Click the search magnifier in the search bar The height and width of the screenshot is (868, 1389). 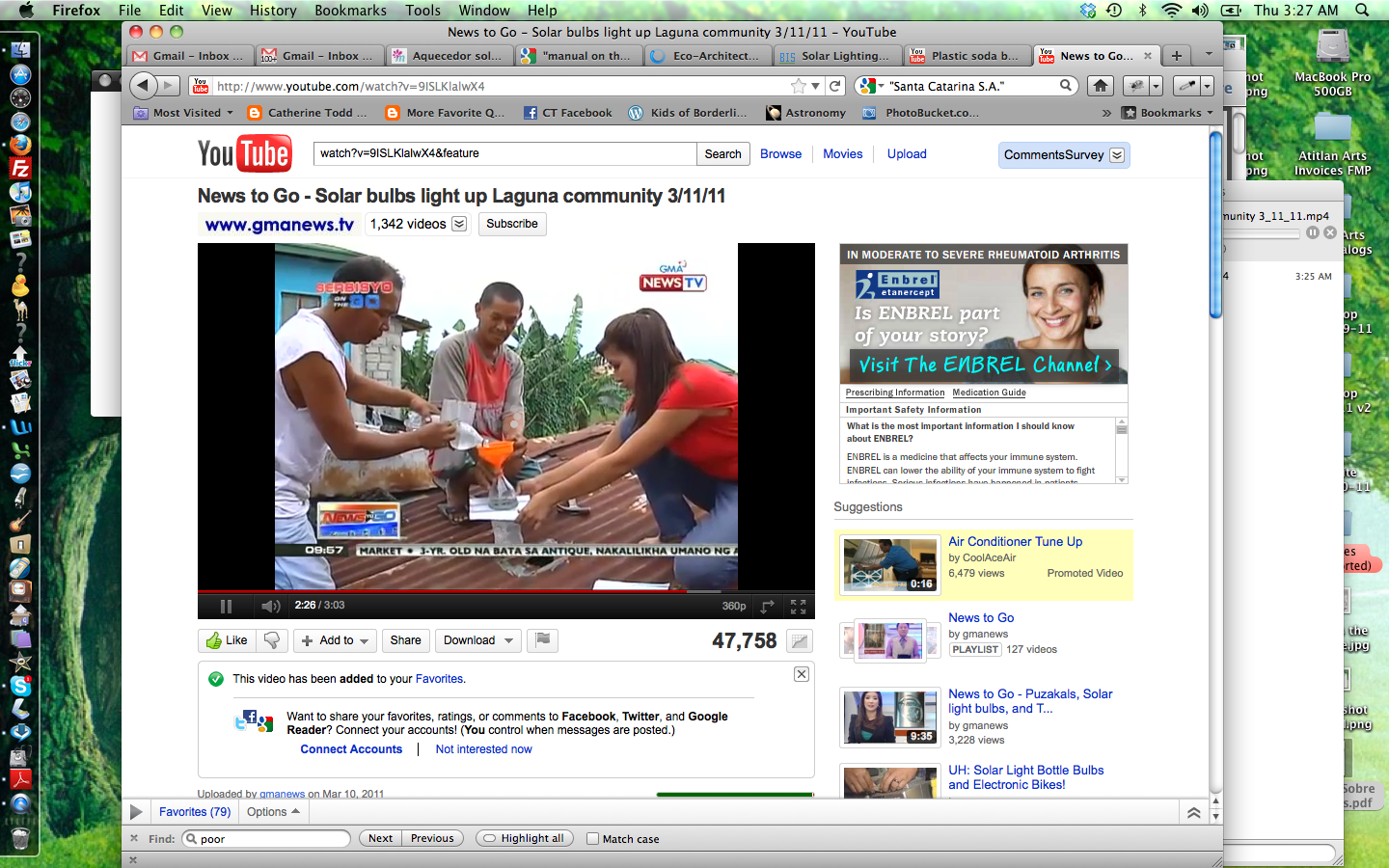pos(1066,86)
